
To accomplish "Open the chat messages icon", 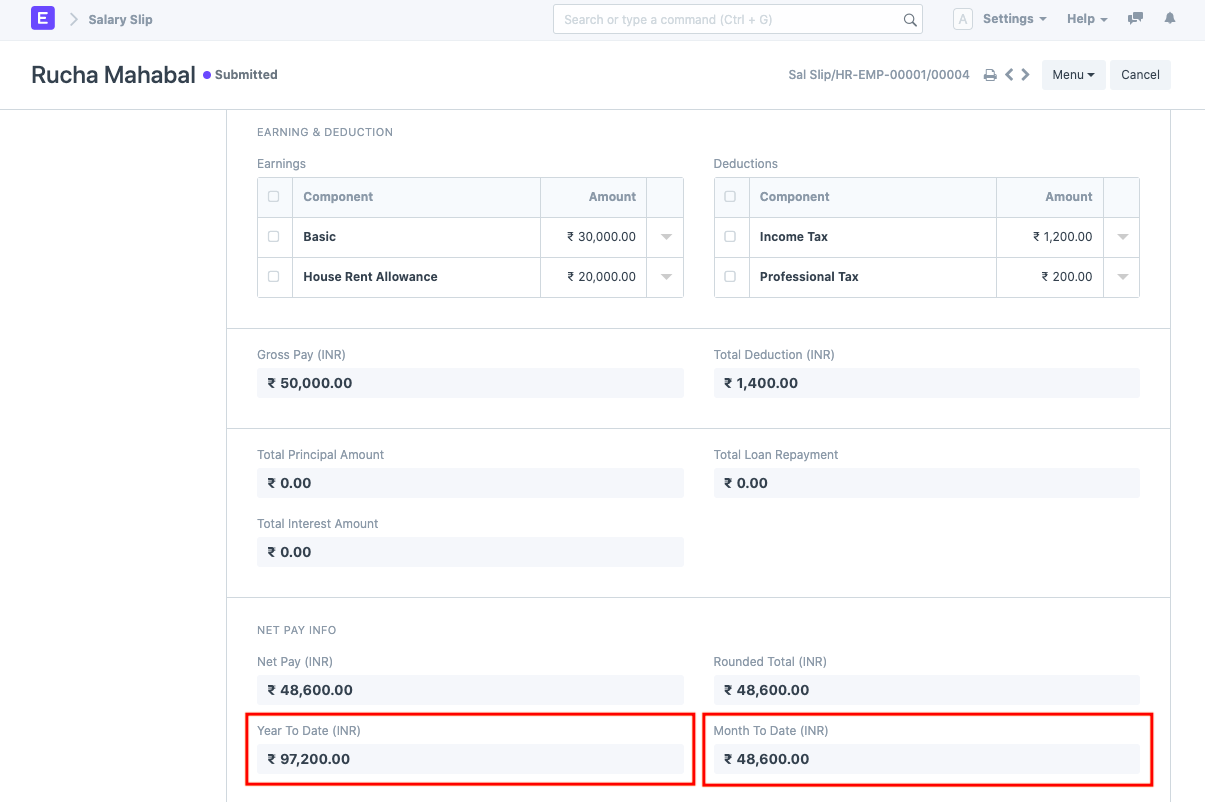I will 1135,19.
